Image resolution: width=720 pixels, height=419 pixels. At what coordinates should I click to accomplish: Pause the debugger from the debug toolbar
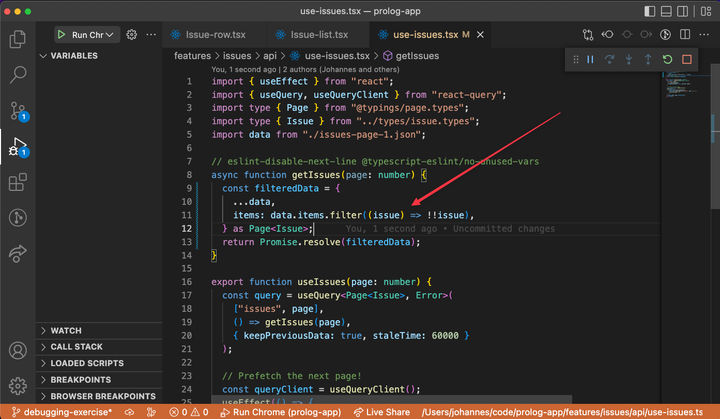point(590,60)
